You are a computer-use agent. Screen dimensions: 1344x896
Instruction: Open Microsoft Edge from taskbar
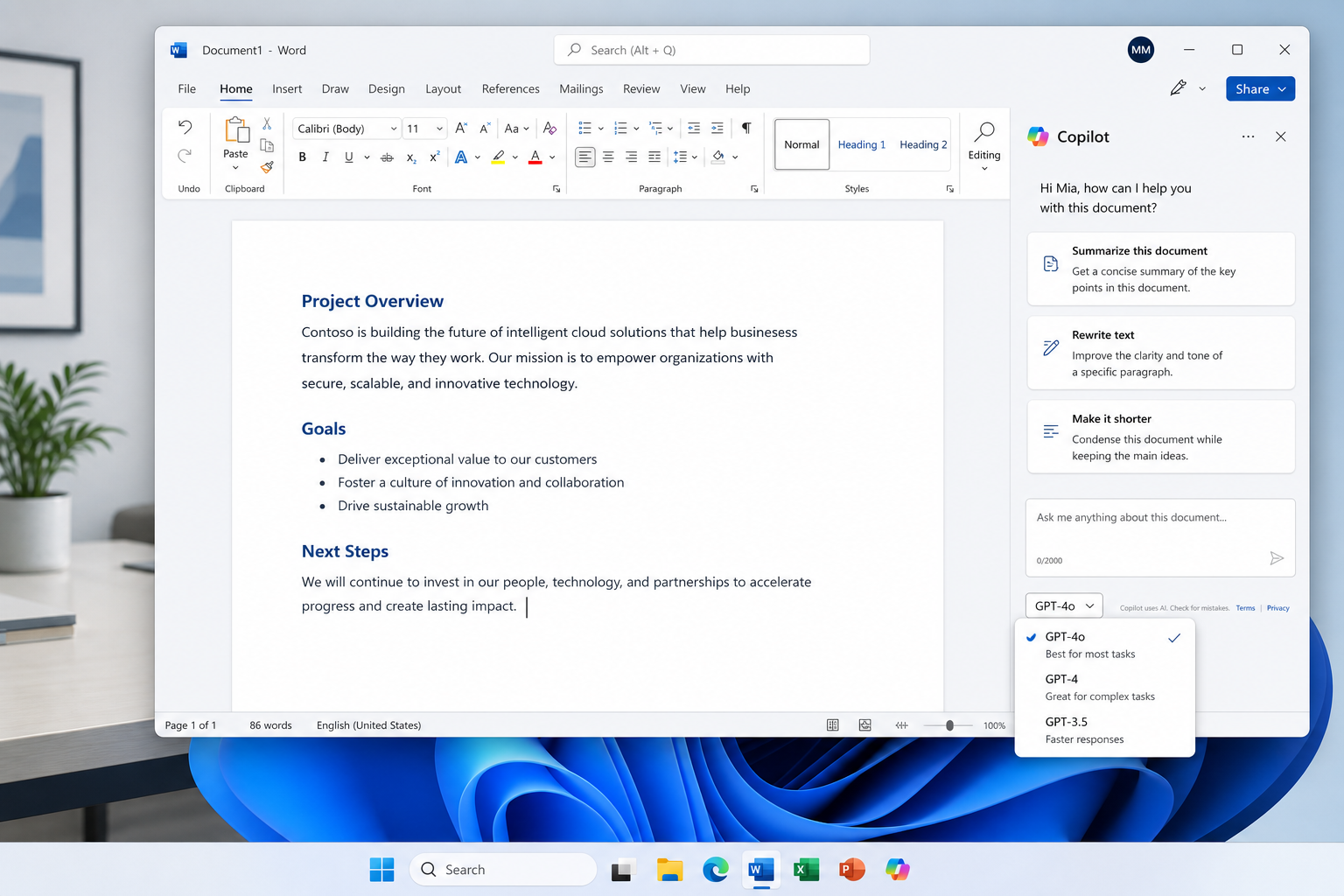click(x=716, y=870)
